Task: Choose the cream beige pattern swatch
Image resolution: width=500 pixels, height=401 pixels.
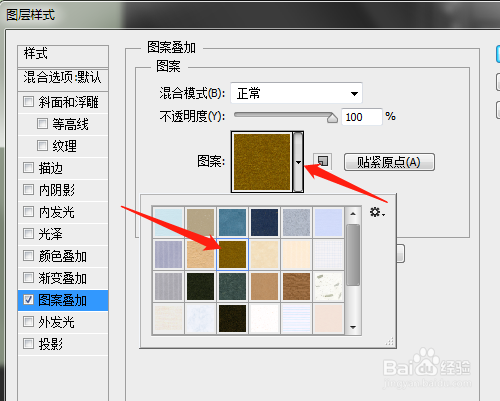Action: [x=264, y=254]
